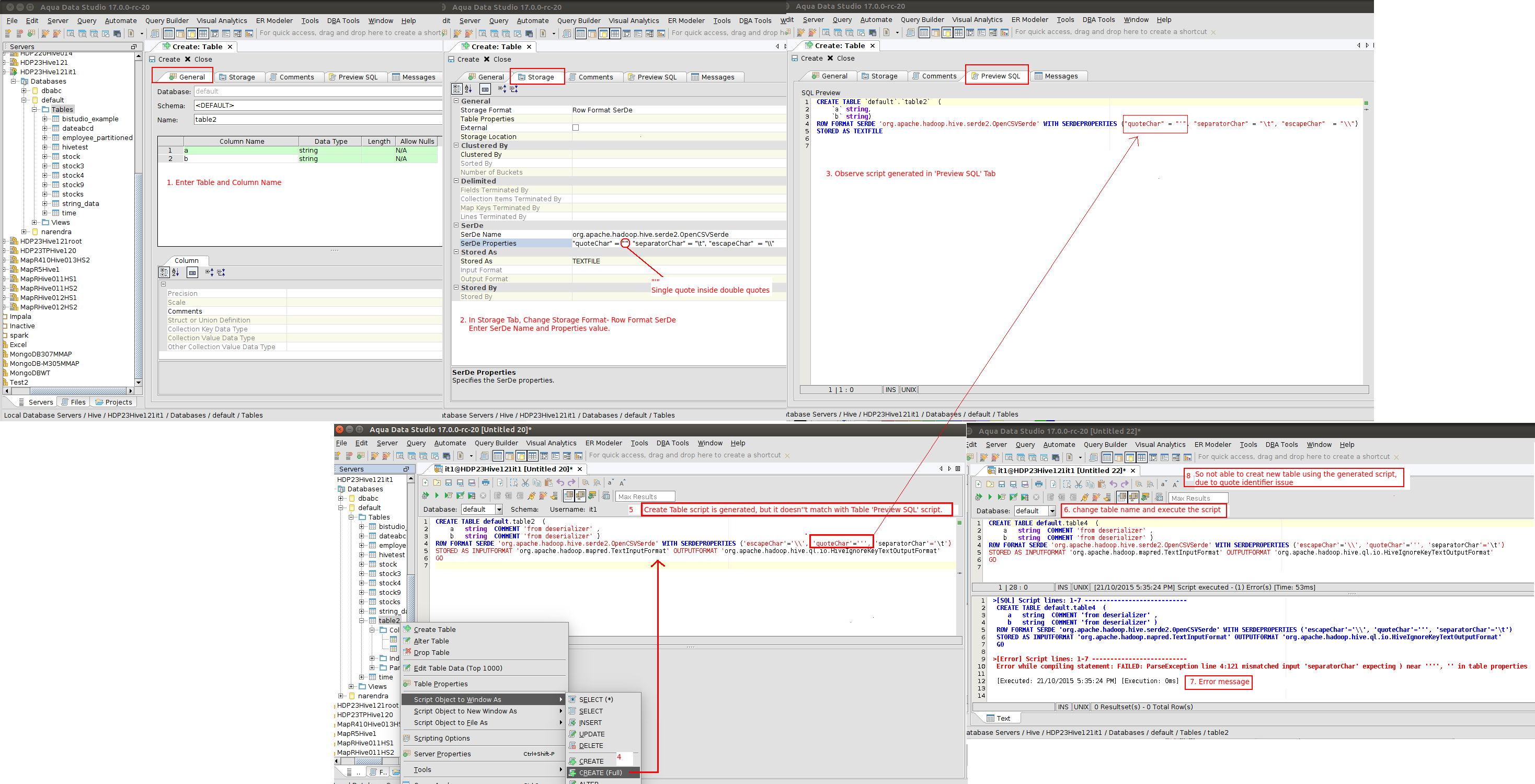Expand the dbabc database tree node
1535x784 pixels.
tap(24, 90)
